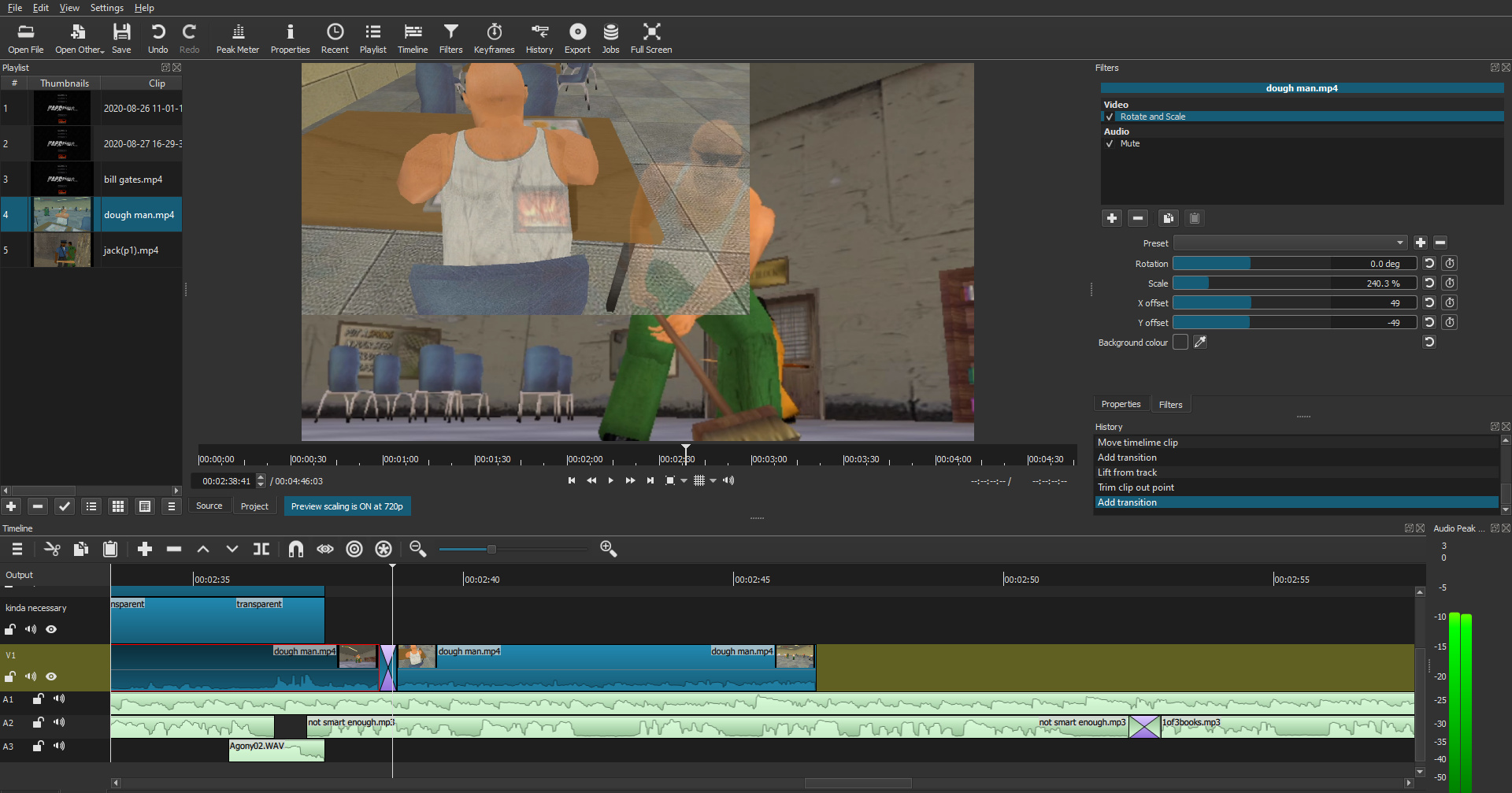This screenshot has height=793, width=1512.
Task: Toggle ripple mode on the timeline
Action: click(x=354, y=549)
